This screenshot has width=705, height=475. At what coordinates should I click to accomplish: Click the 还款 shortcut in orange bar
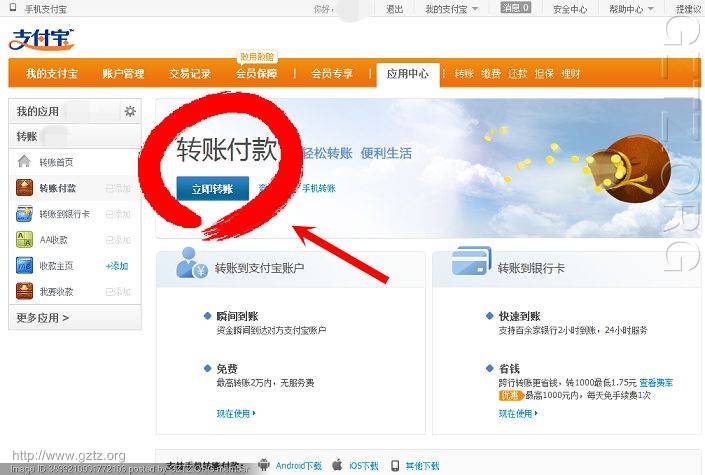[x=517, y=73]
